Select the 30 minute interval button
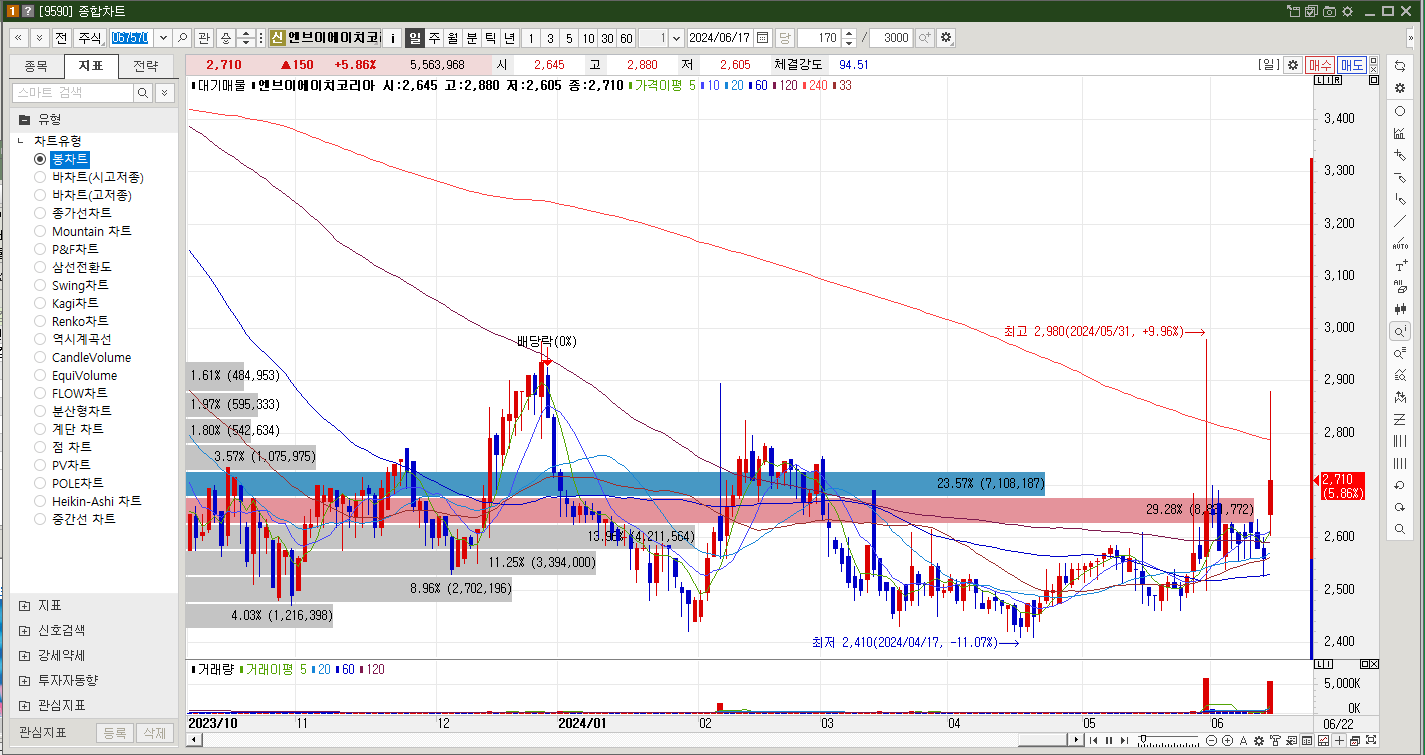1425x755 pixels. coord(607,38)
